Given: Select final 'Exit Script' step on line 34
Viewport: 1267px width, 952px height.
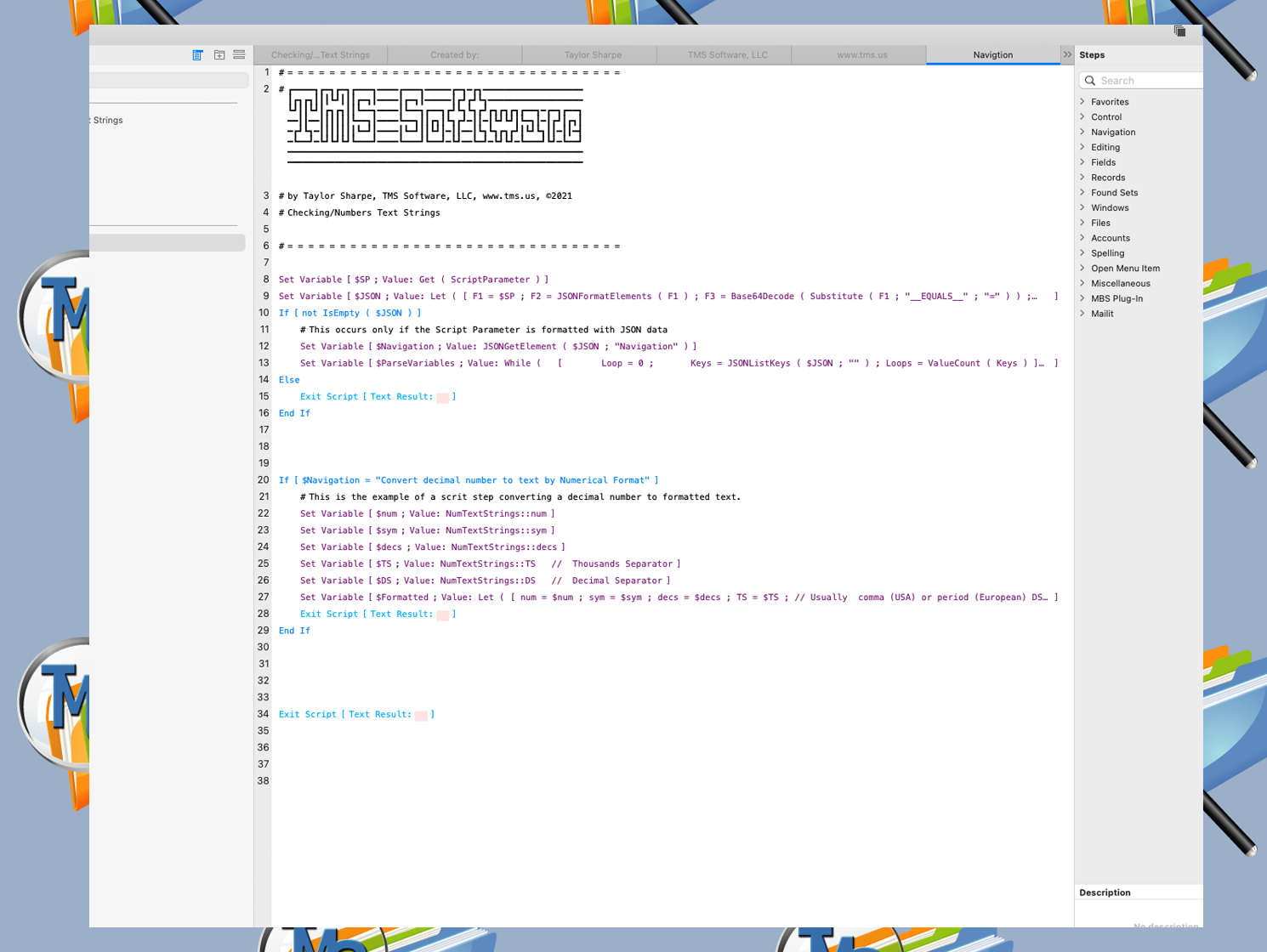Looking at the screenshot, I should [x=356, y=715].
